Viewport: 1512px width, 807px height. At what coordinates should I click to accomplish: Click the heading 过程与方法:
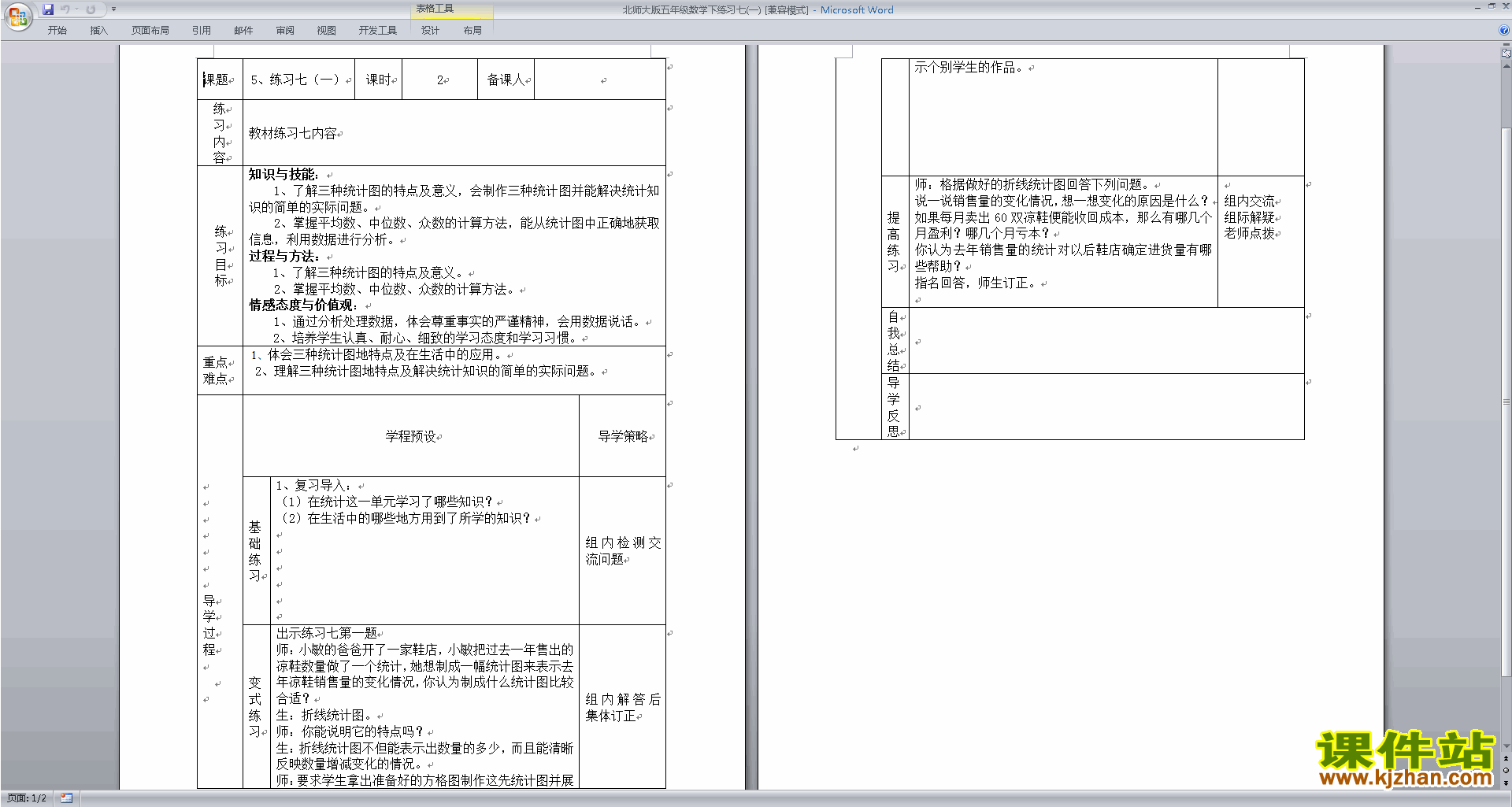pos(284,256)
